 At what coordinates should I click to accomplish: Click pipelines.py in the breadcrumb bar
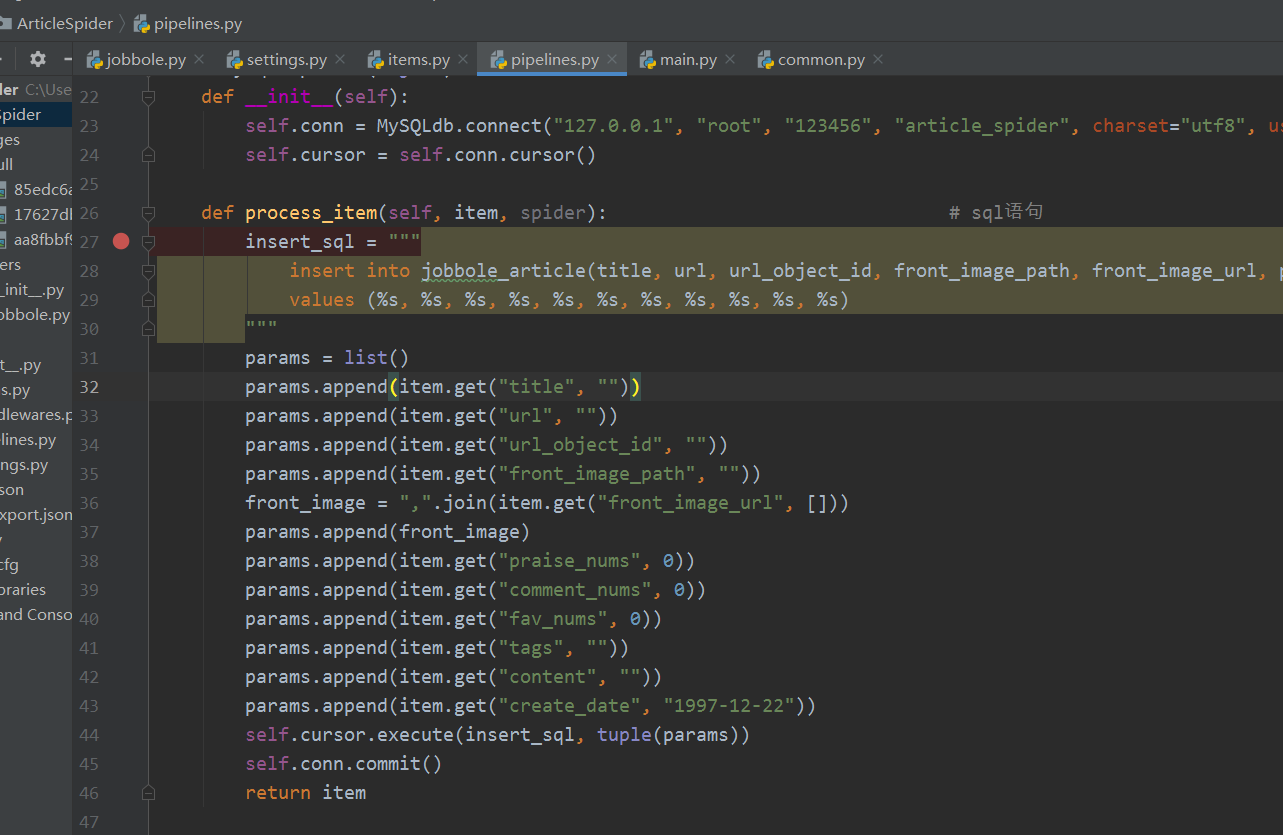197,23
